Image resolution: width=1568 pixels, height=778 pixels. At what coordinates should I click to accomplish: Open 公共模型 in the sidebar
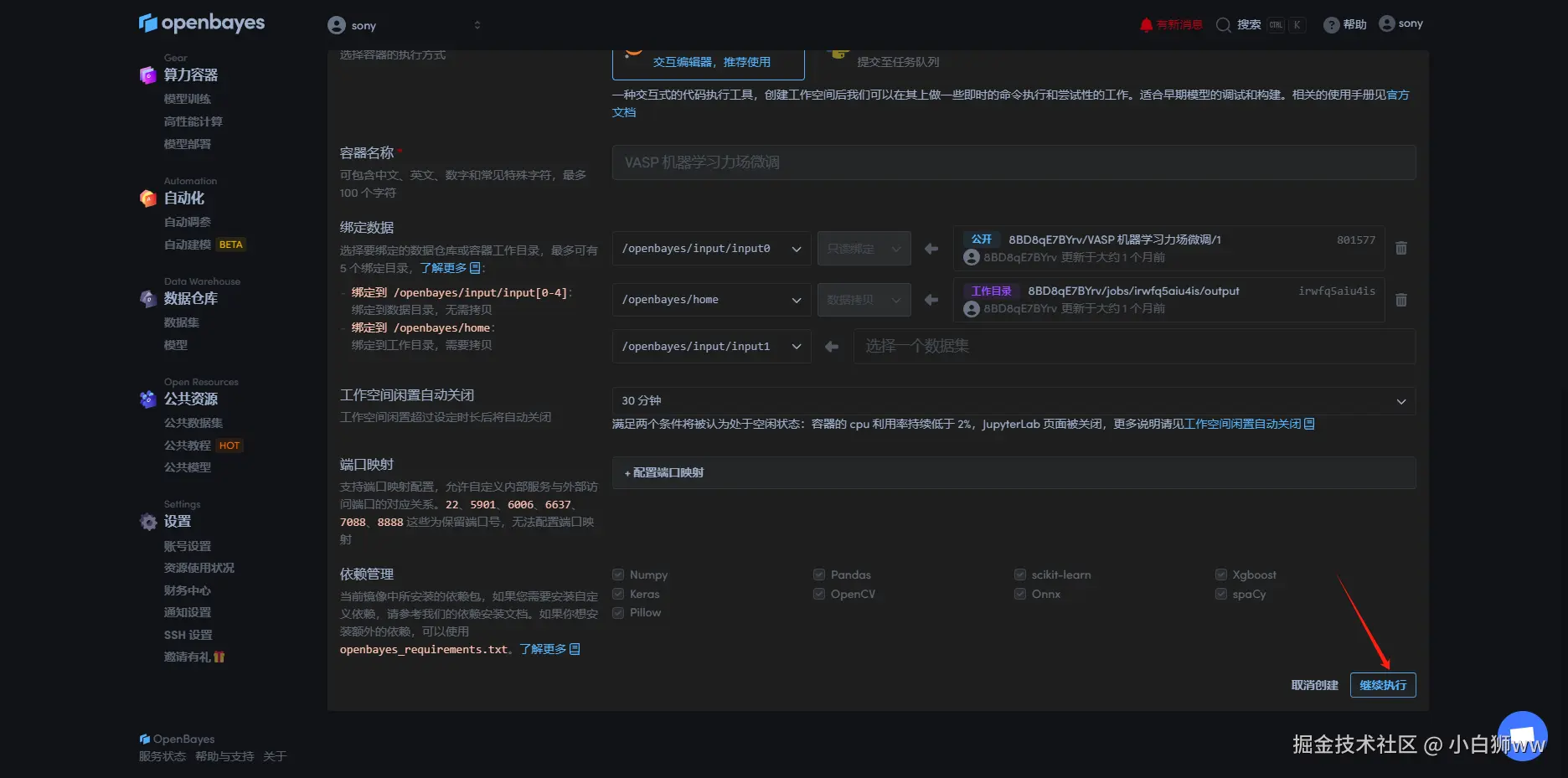(188, 467)
